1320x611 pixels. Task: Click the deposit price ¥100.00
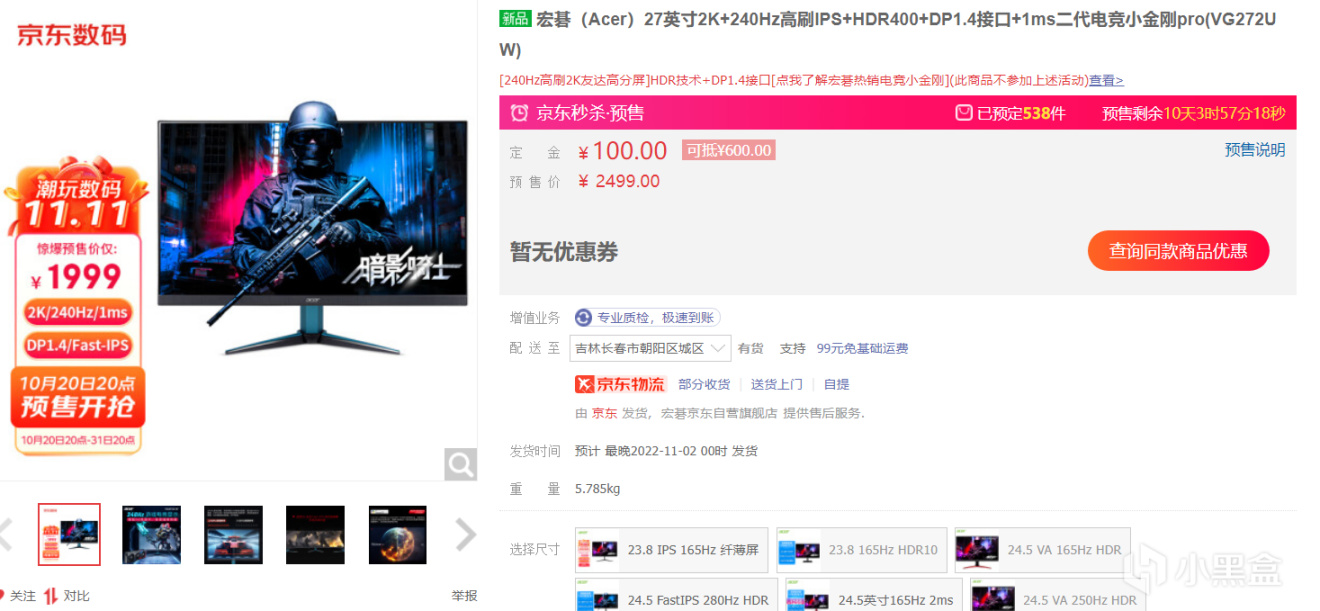[x=622, y=151]
